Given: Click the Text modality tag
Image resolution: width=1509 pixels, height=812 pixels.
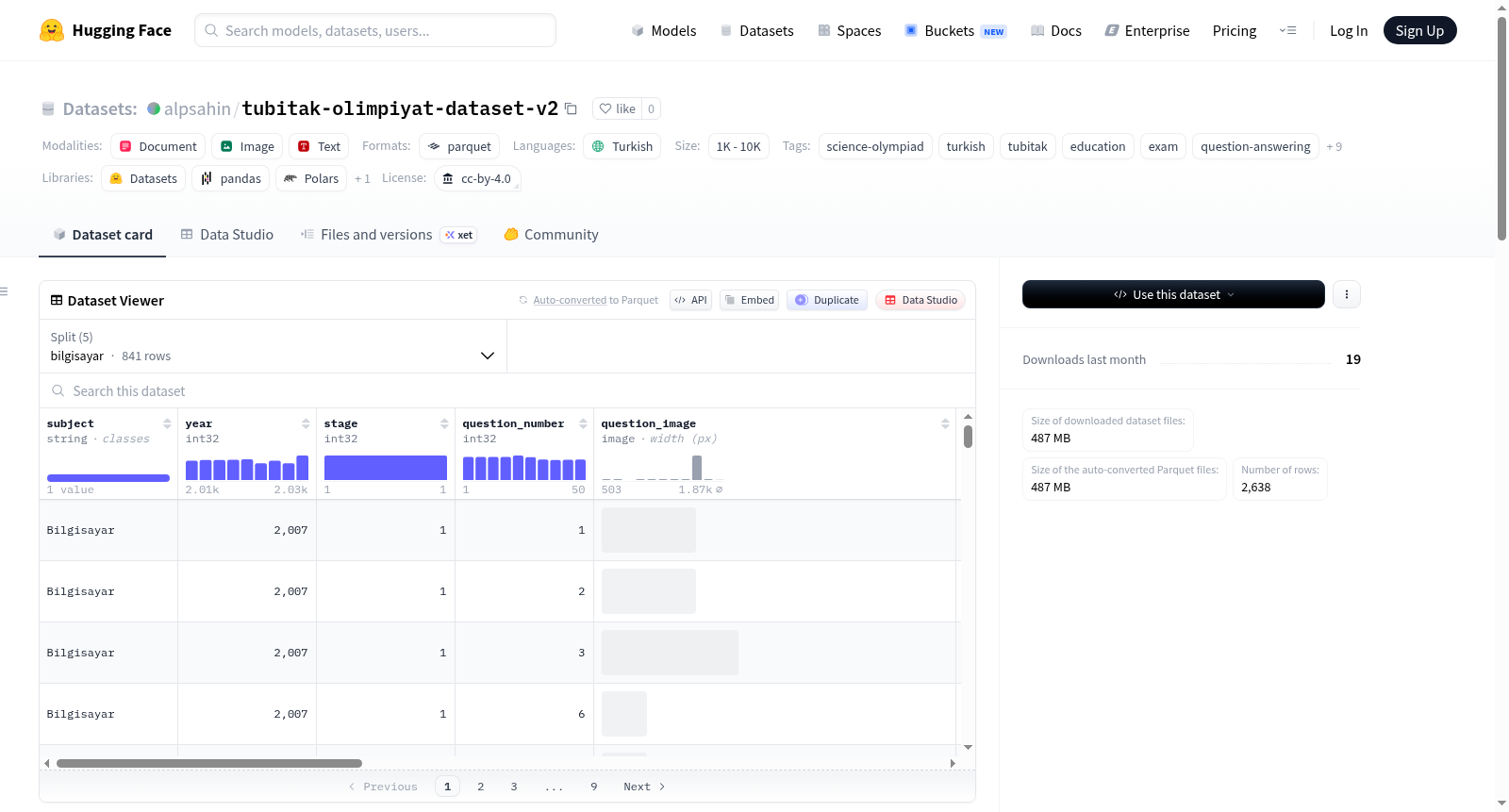Looking at the screenshot, I should pos(319,146).
